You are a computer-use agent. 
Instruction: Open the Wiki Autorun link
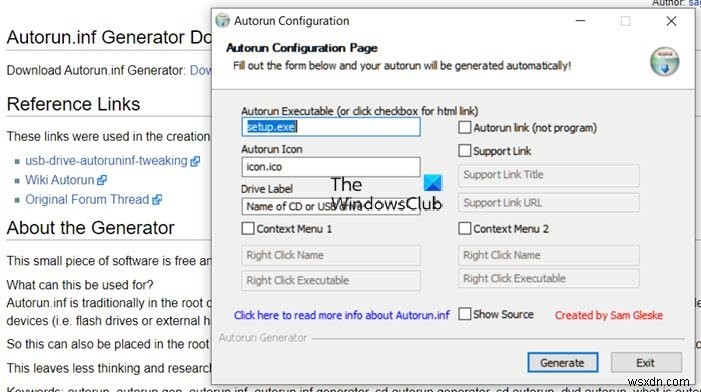click(x=59, y=180)
